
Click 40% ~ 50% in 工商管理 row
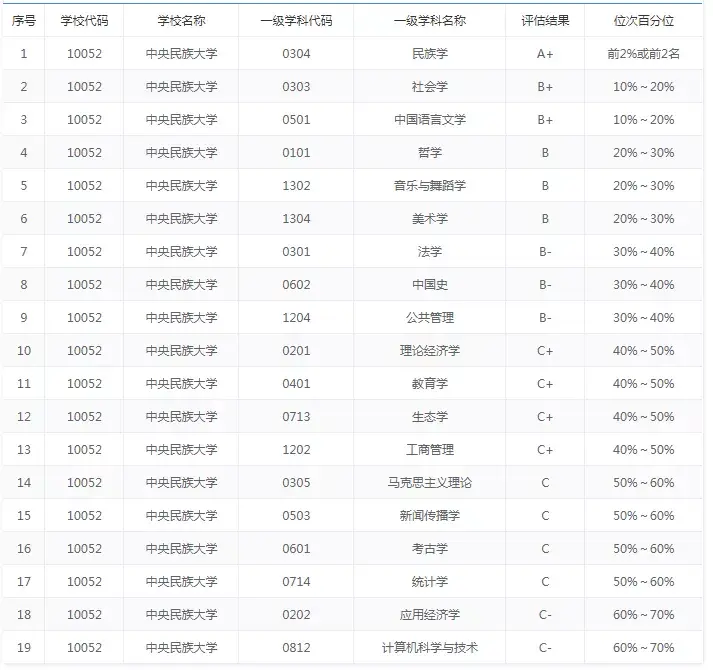[x=644, y=449]
